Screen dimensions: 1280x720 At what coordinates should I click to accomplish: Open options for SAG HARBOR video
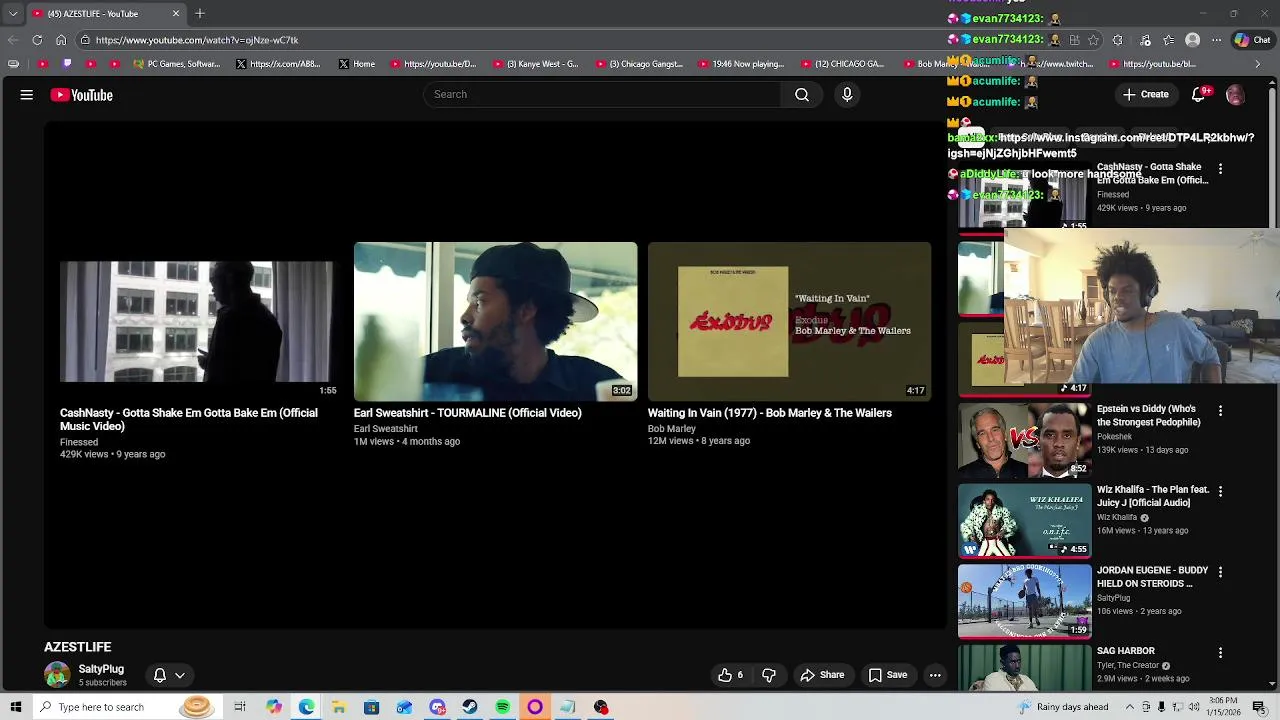point(1220,653)
